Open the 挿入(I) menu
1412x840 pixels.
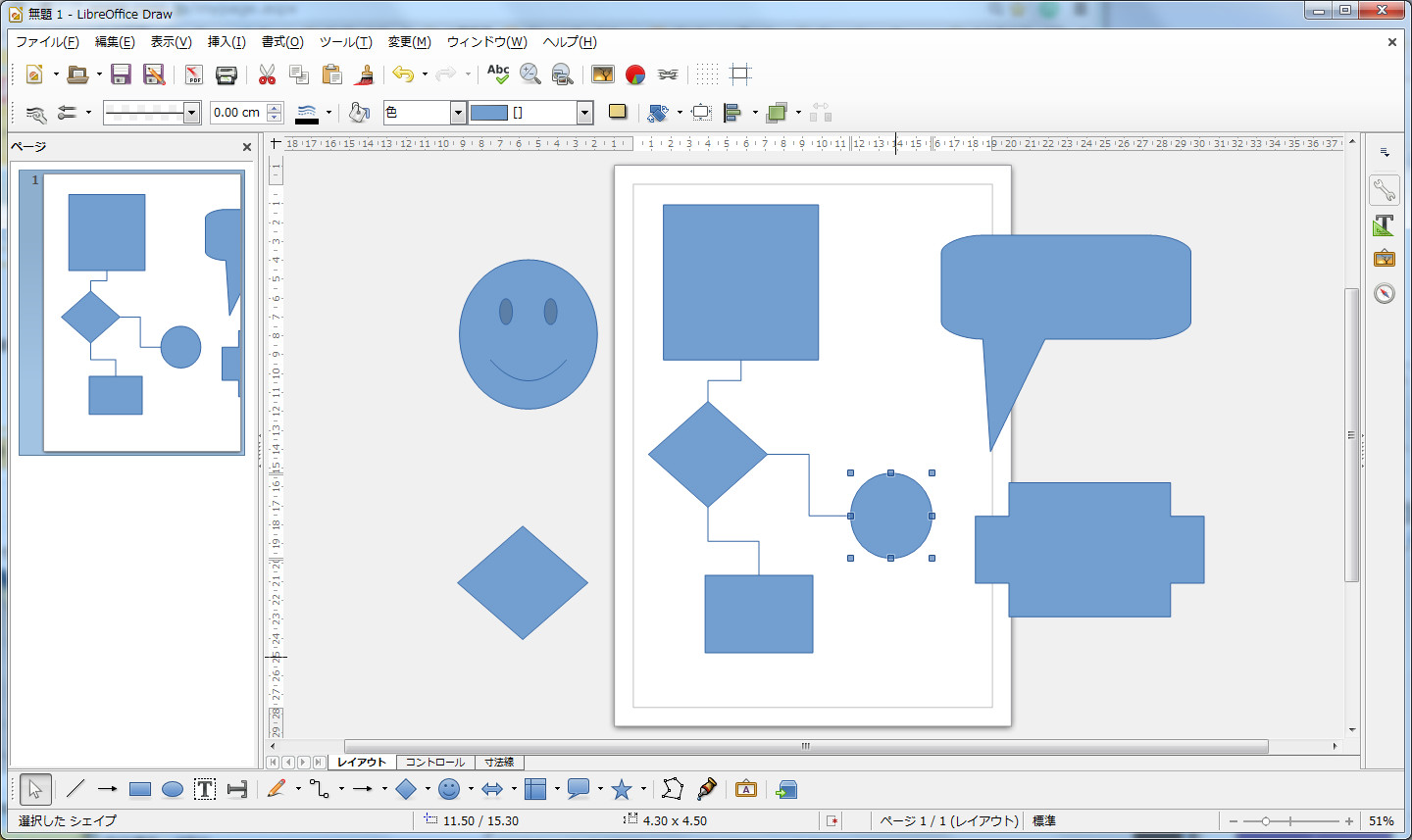pos(227,42)
